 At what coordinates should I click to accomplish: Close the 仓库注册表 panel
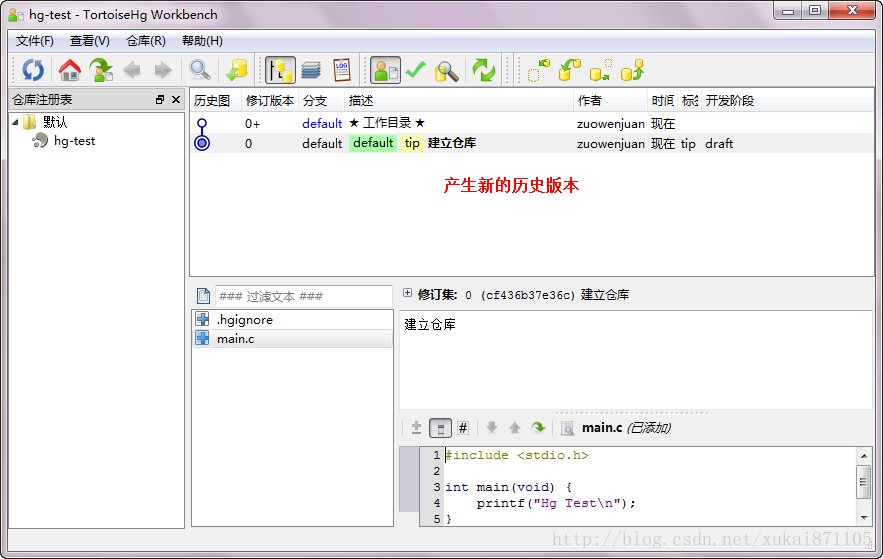point(176,100)
